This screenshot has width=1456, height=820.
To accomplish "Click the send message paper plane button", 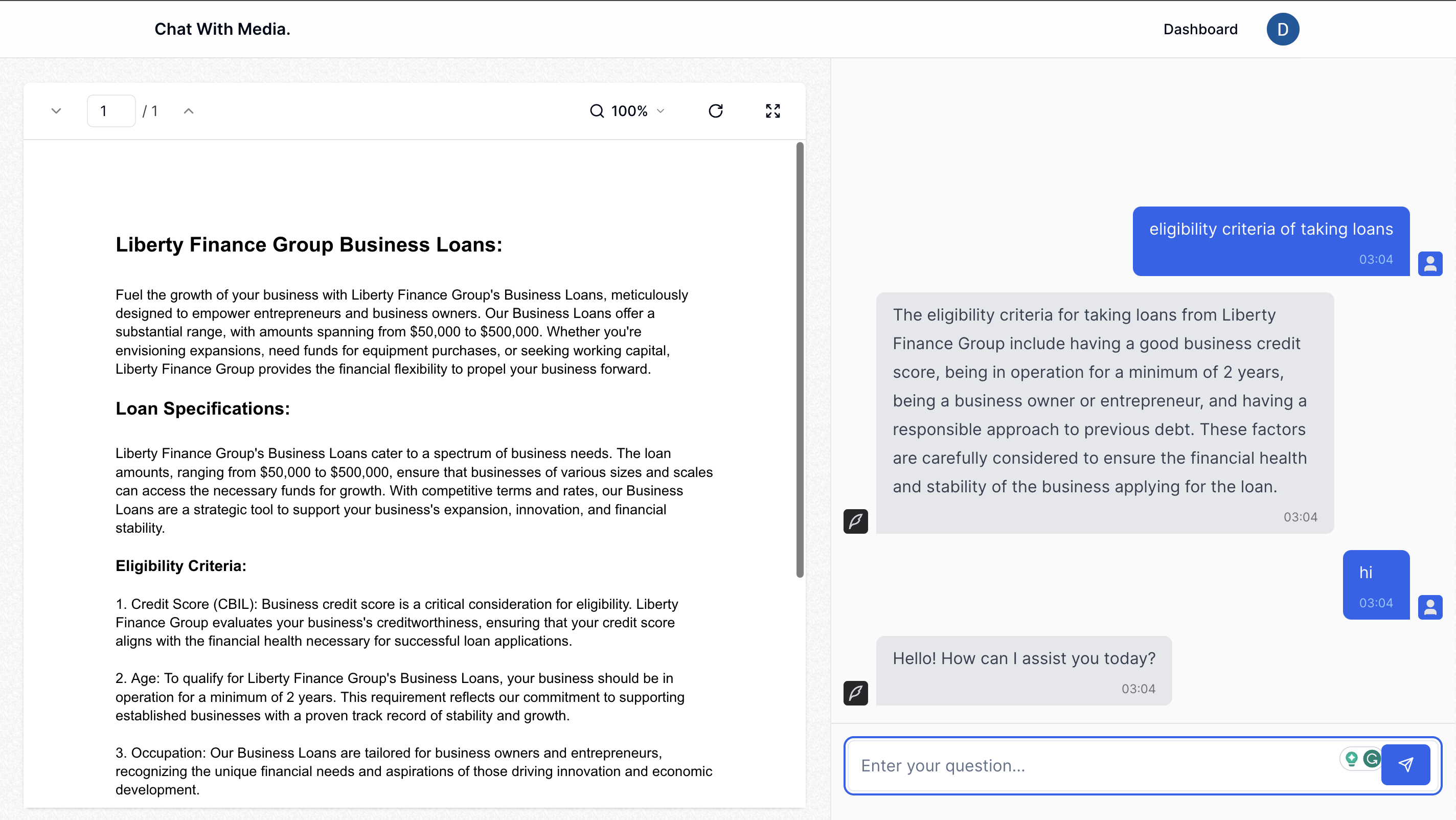I will point(1405,765).
